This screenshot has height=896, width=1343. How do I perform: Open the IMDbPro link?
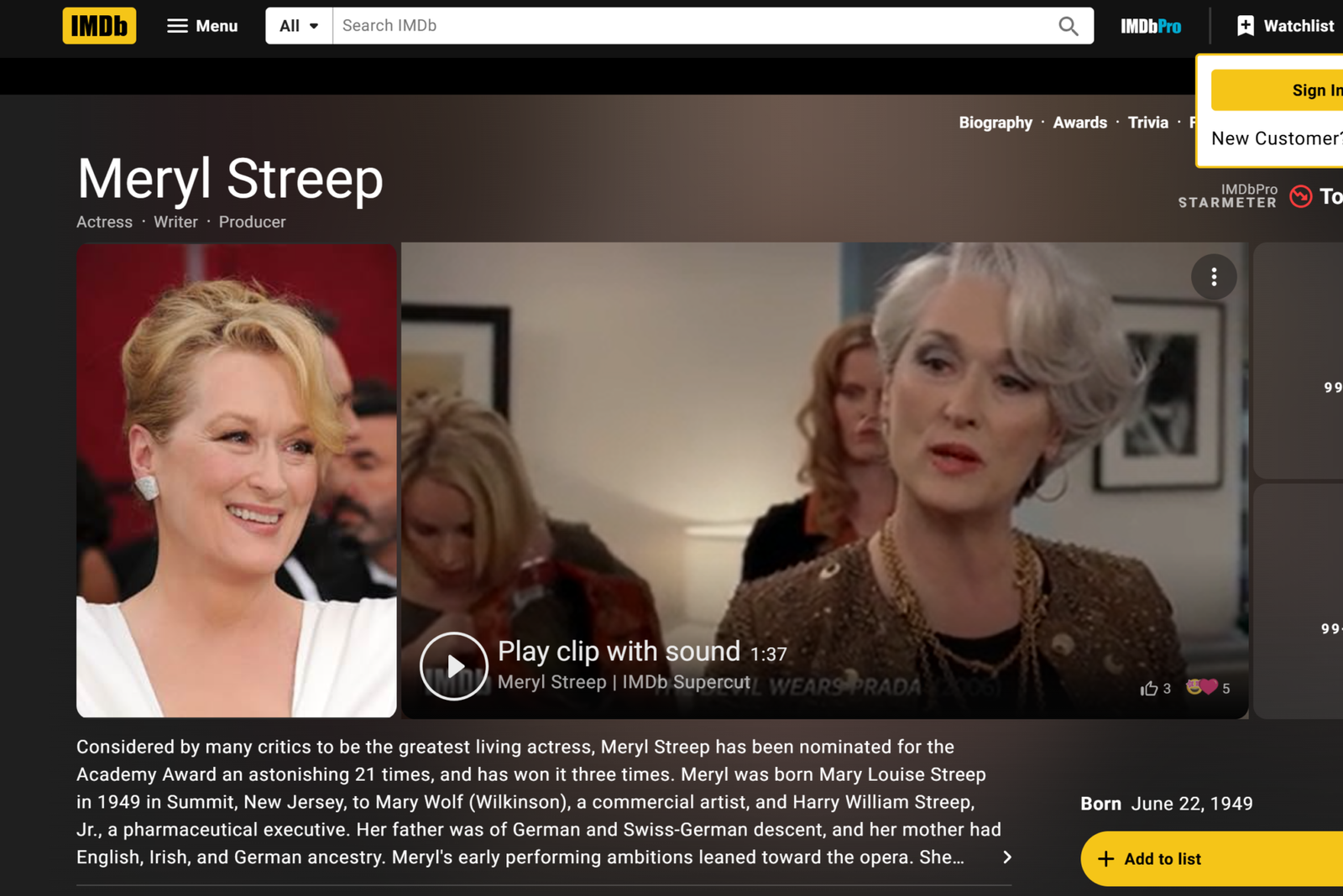(x=1150, y=27)
